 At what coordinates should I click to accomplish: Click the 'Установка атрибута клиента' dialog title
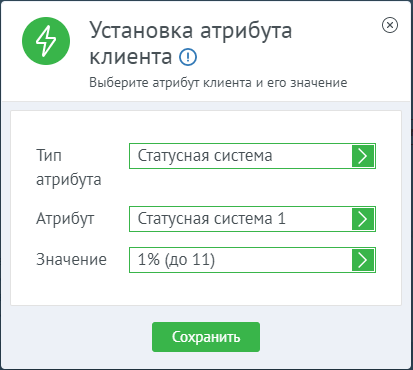pos(191,43)
